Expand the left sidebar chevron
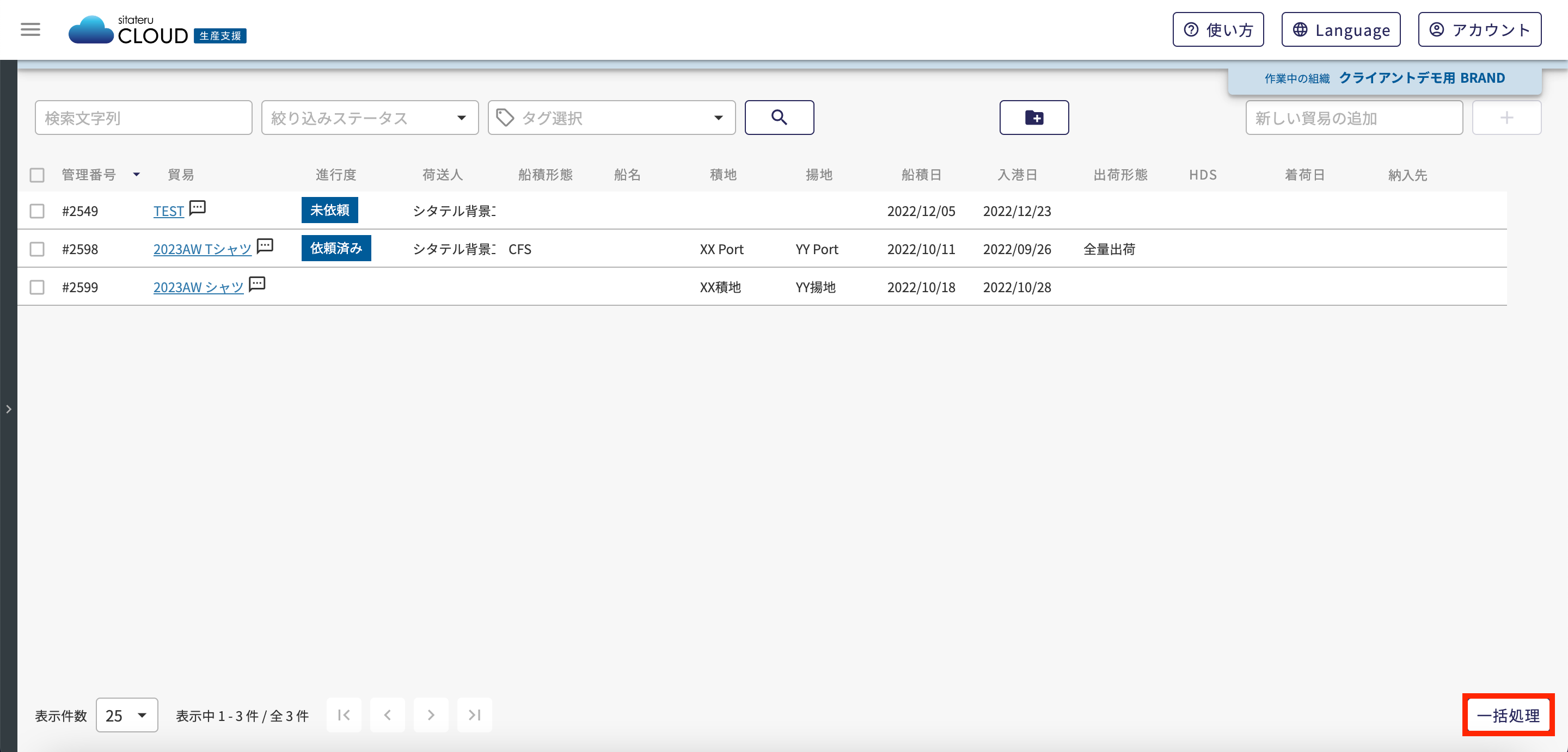The height and width of the screenshot is (752, 1568). pyautogui.click(x=9, y=409)
